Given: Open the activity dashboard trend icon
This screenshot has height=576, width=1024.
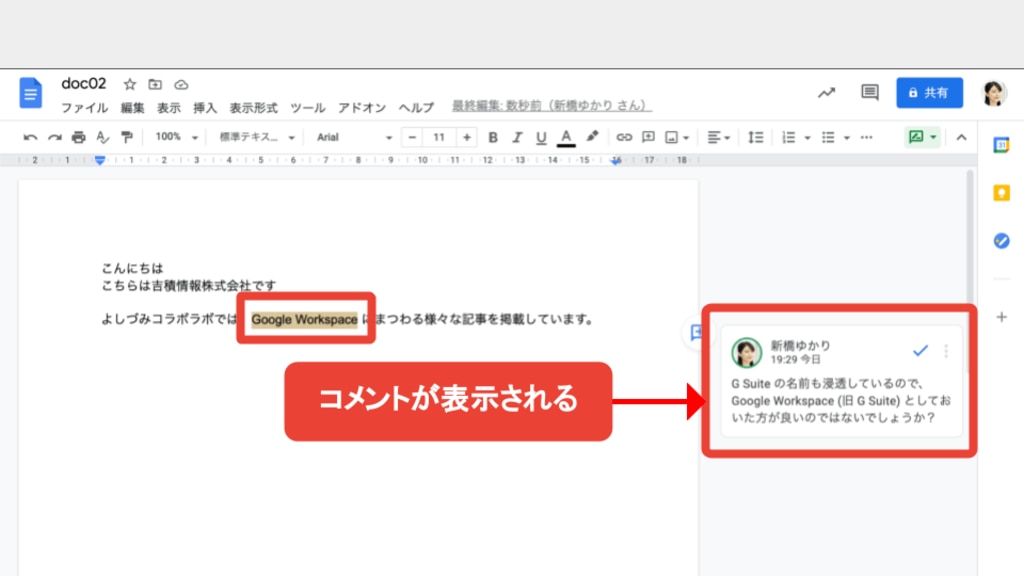Looking at the screenshot, I should click(827, 93).
